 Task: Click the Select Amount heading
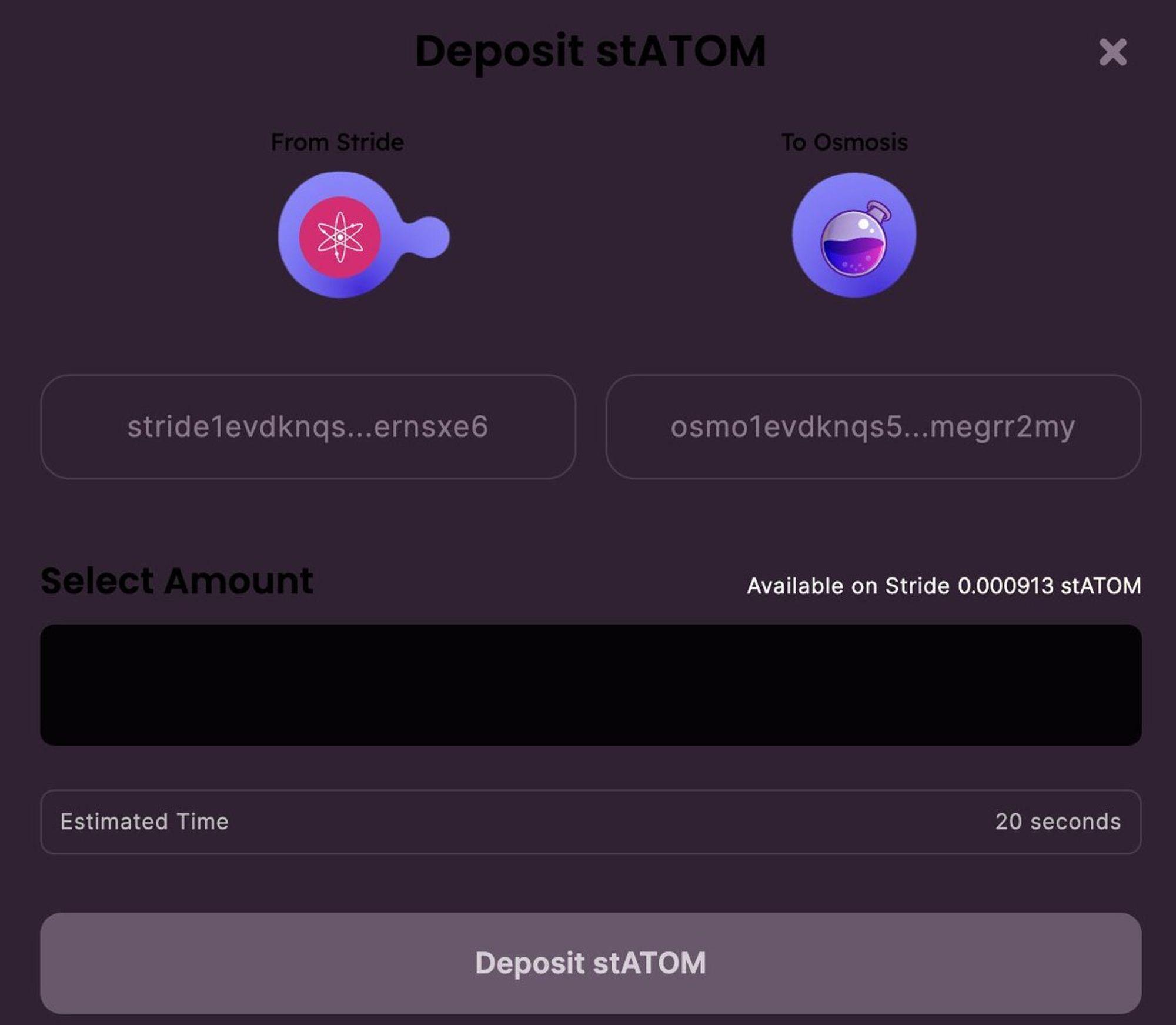(x=176, y=581)
